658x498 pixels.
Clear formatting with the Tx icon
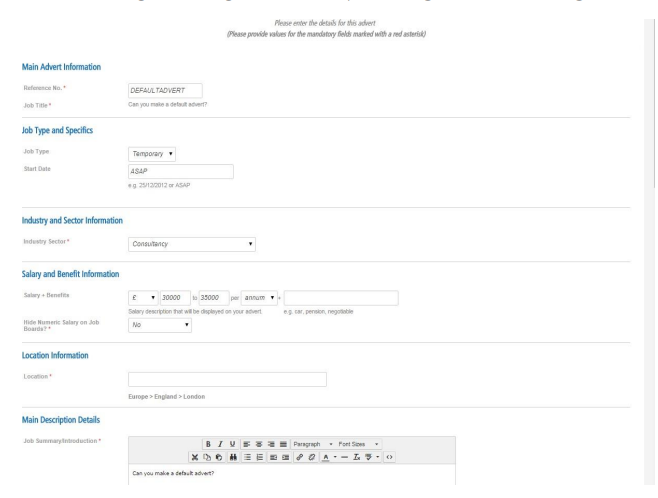click(357, 457)
